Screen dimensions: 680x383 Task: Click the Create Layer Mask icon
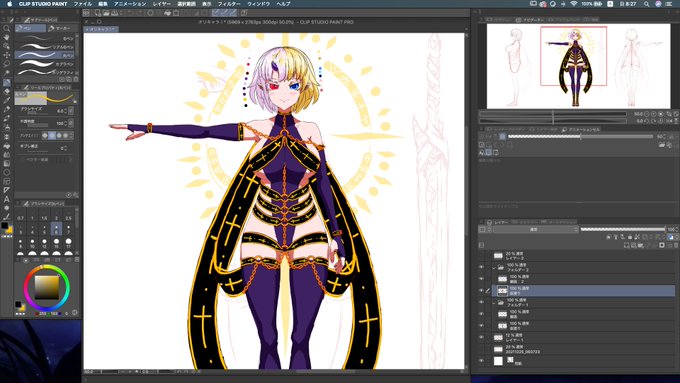pos(662,246)
